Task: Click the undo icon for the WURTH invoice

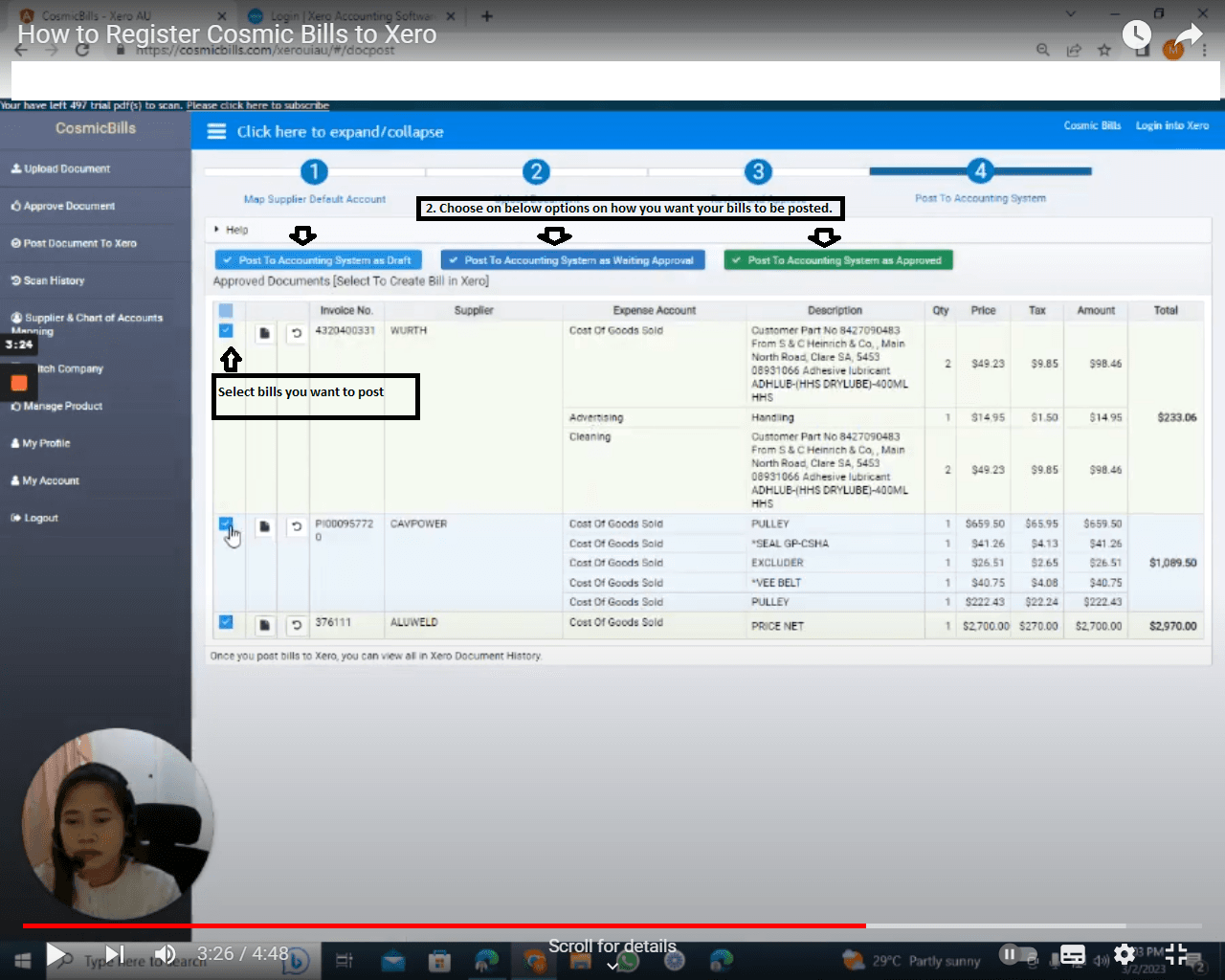Action: (x=297, y=333)
